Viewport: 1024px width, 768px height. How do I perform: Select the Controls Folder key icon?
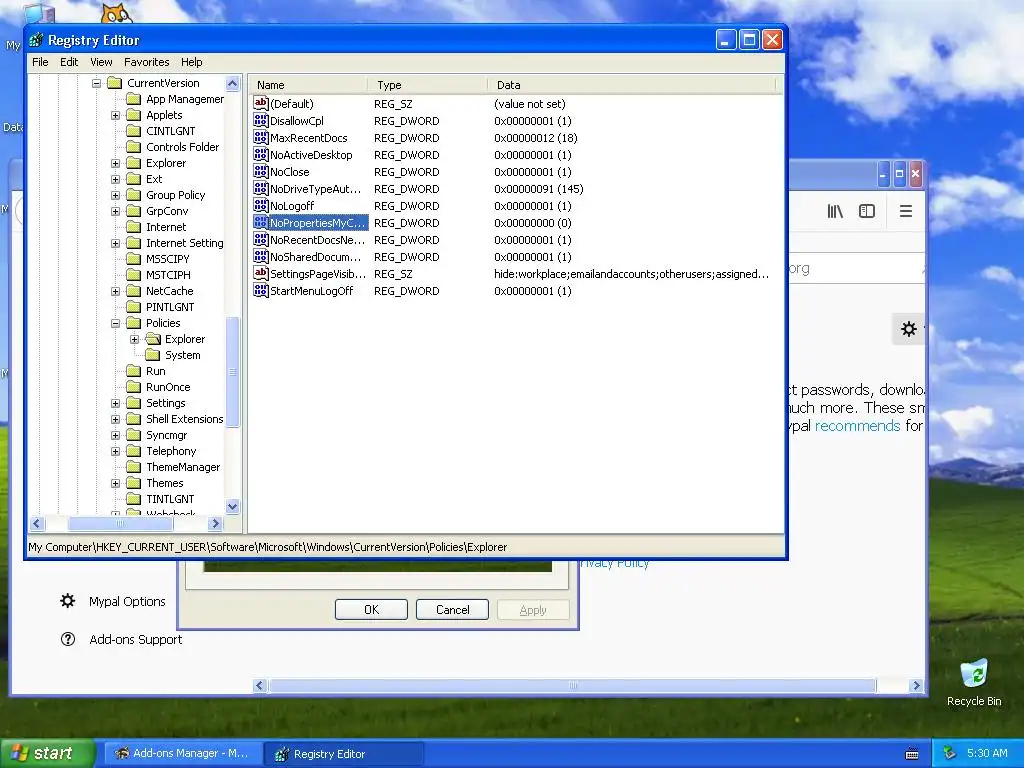pyautogui.click(x=134, y=147)
